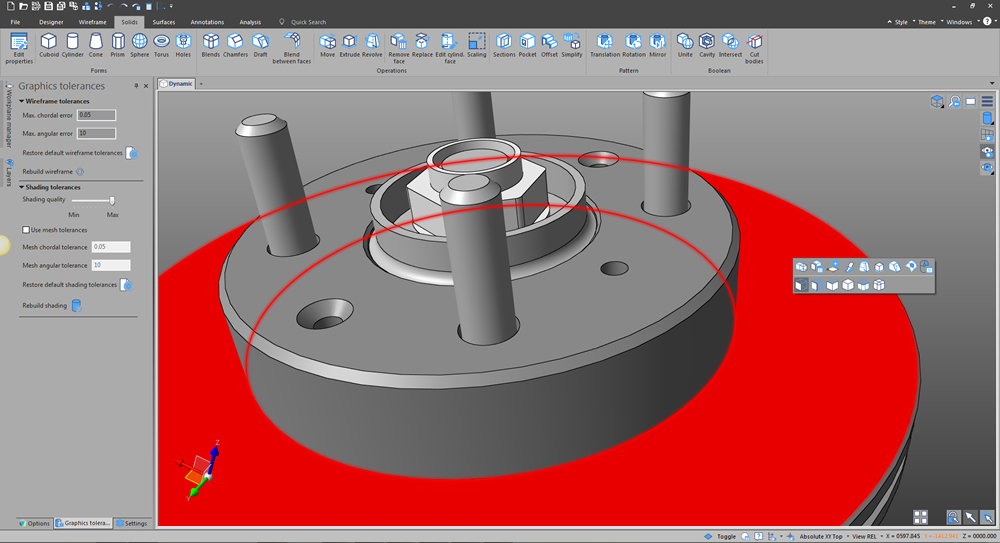Open the Blends tool
This screenshot has width=1000, height=543.
(210, 45)
